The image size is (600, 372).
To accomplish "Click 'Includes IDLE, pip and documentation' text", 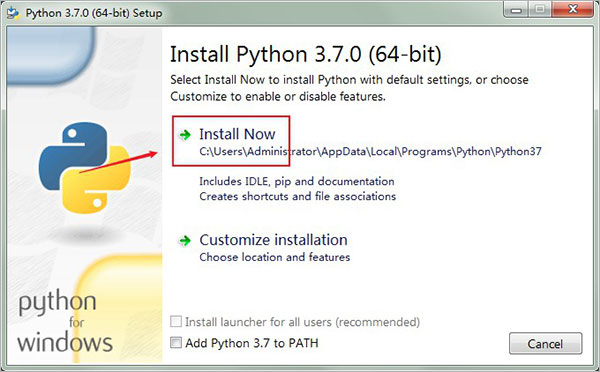I will click(297, 181).
